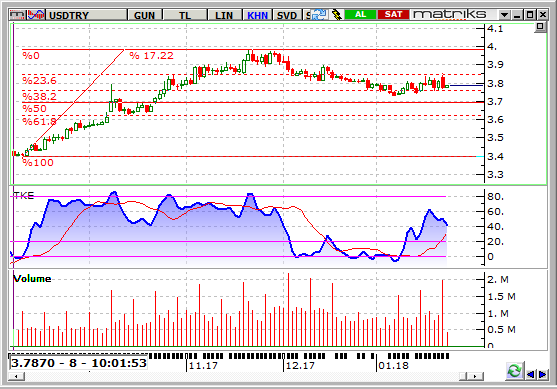Click the 12.17 date marker on timeline
Screen dimensions: 557x389
pos(300,366)
